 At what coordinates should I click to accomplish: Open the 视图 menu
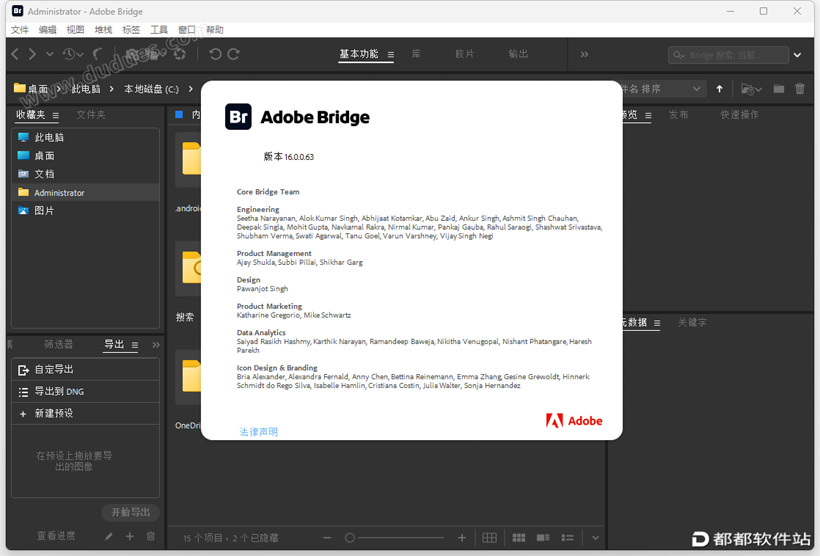coord(75,30)
